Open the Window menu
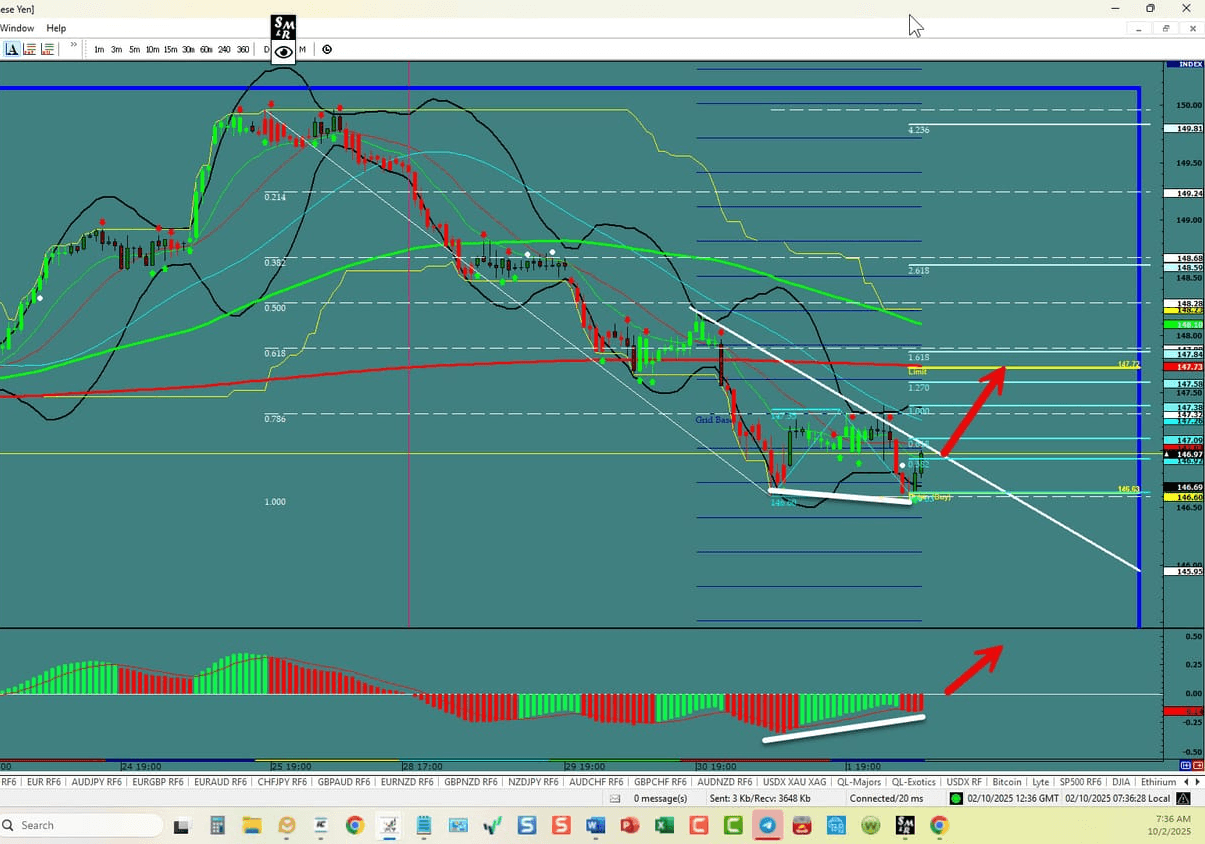 (17, 28)
